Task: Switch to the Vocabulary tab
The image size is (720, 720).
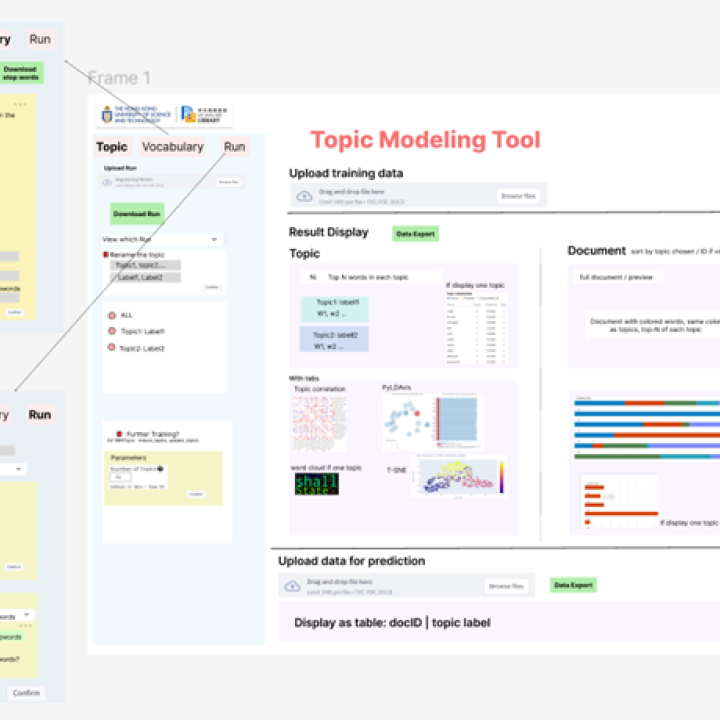Action: (172, 147)
